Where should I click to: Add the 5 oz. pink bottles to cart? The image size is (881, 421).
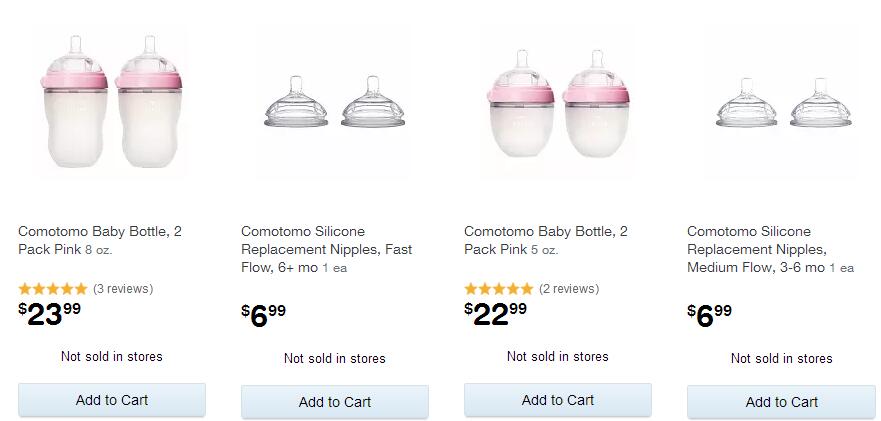pos(558,400)
